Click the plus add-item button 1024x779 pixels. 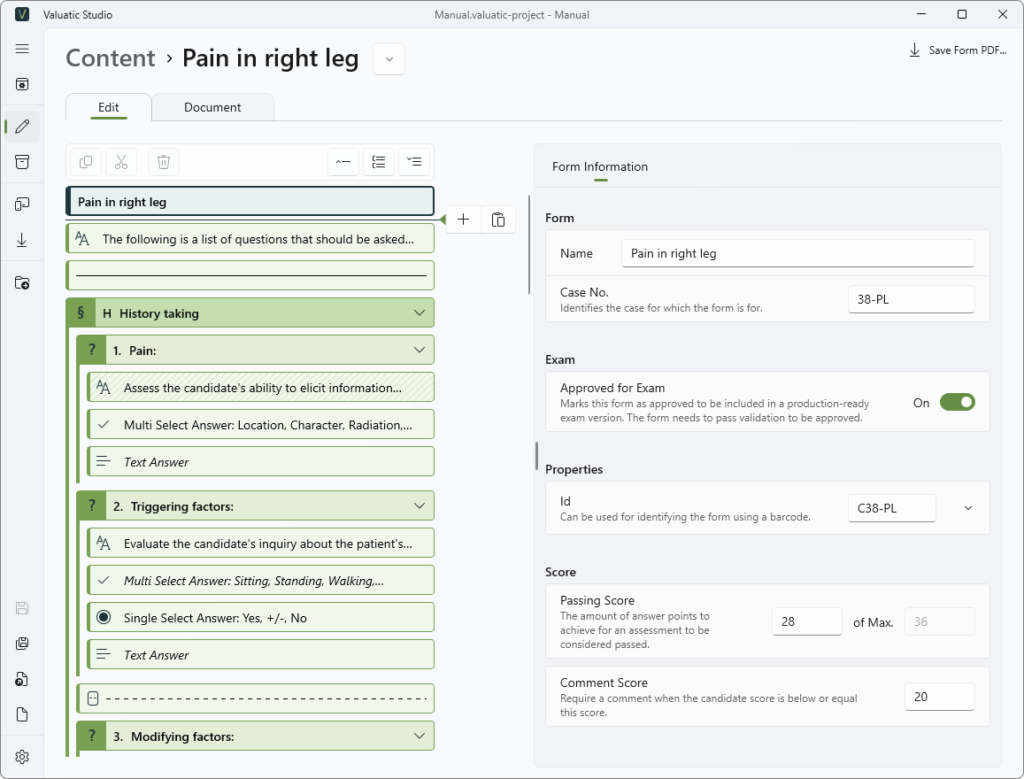(x=463, y=219)
